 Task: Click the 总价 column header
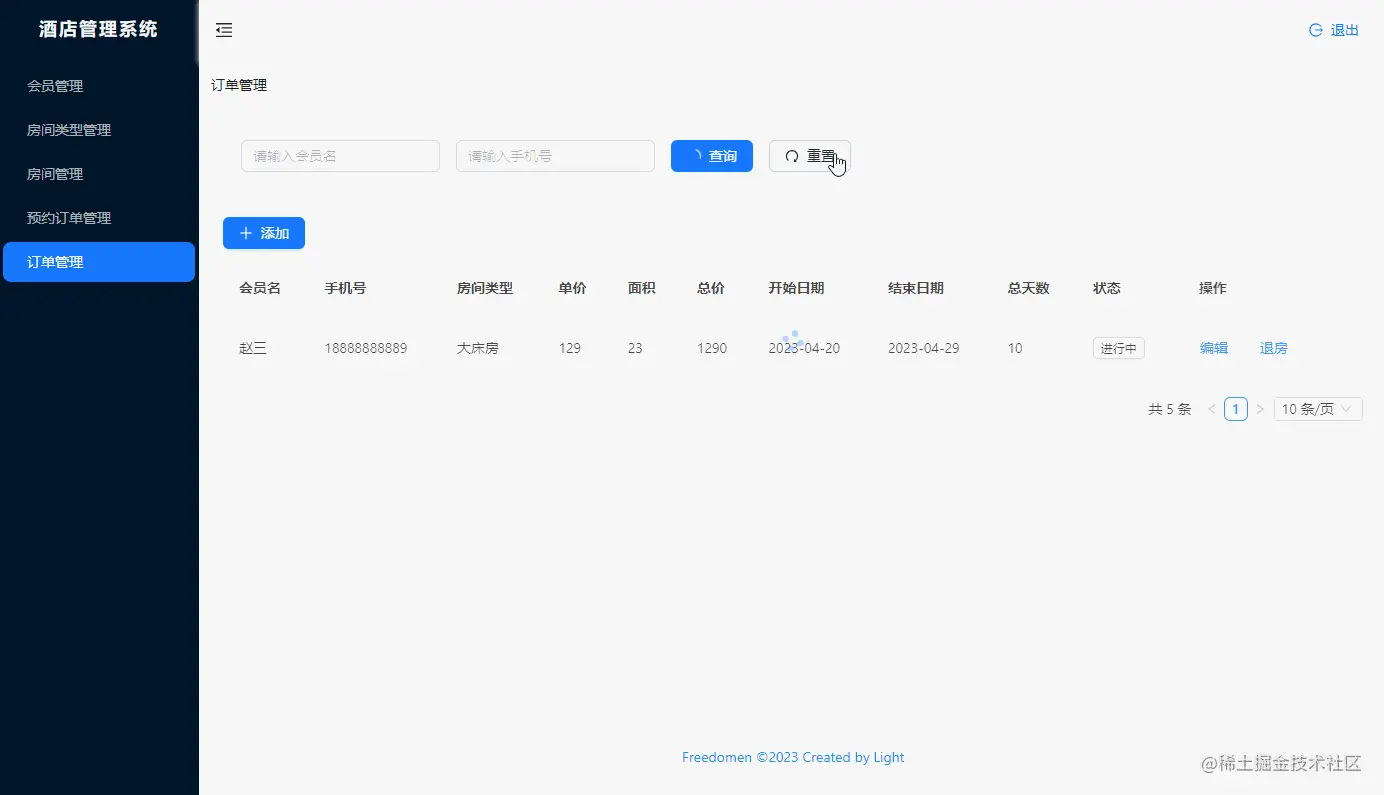click(711, 288)
